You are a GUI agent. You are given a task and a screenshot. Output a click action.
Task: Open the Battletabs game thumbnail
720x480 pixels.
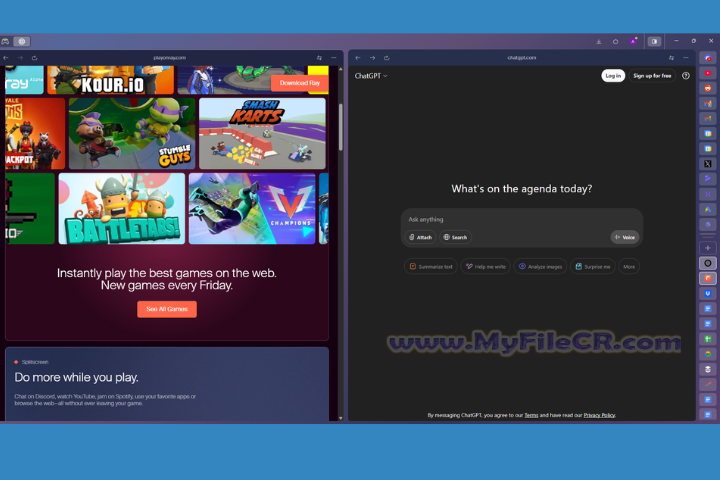[122, 209]
